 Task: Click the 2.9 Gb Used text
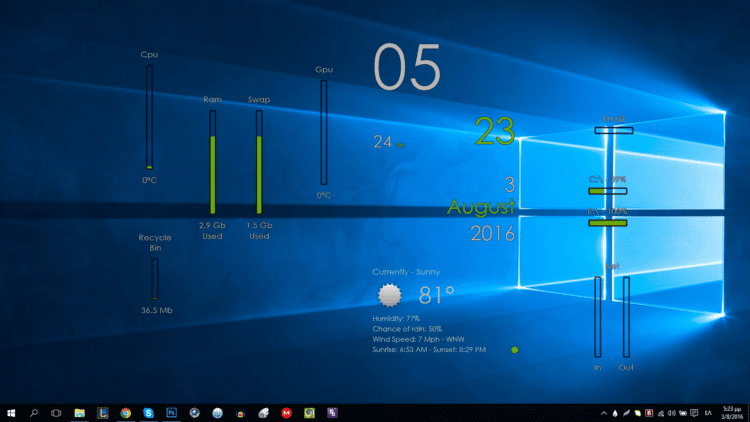[212, 231]
